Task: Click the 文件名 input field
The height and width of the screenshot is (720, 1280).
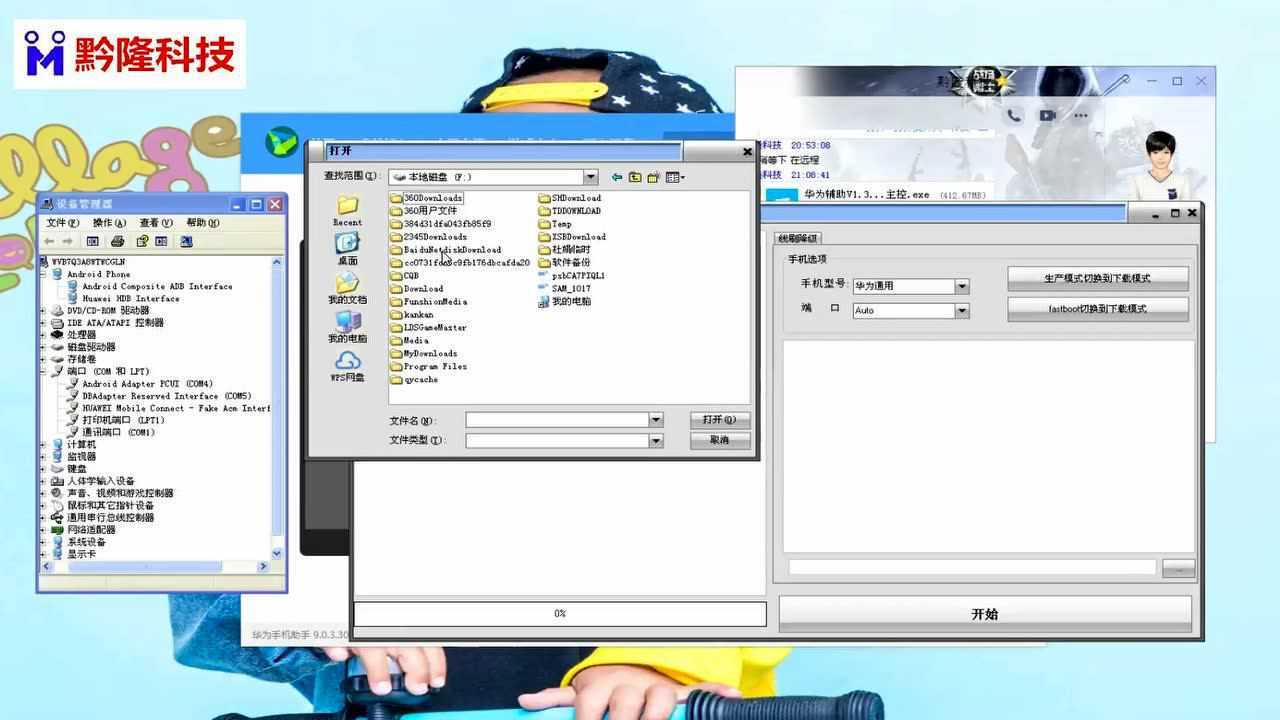Action: point(557,421)
